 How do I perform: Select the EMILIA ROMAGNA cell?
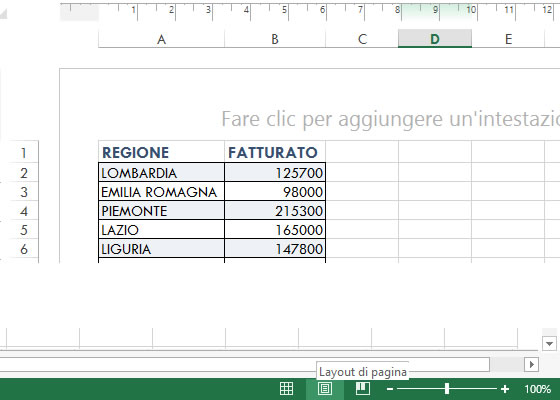pyautogui.click(x=161, y=191)
